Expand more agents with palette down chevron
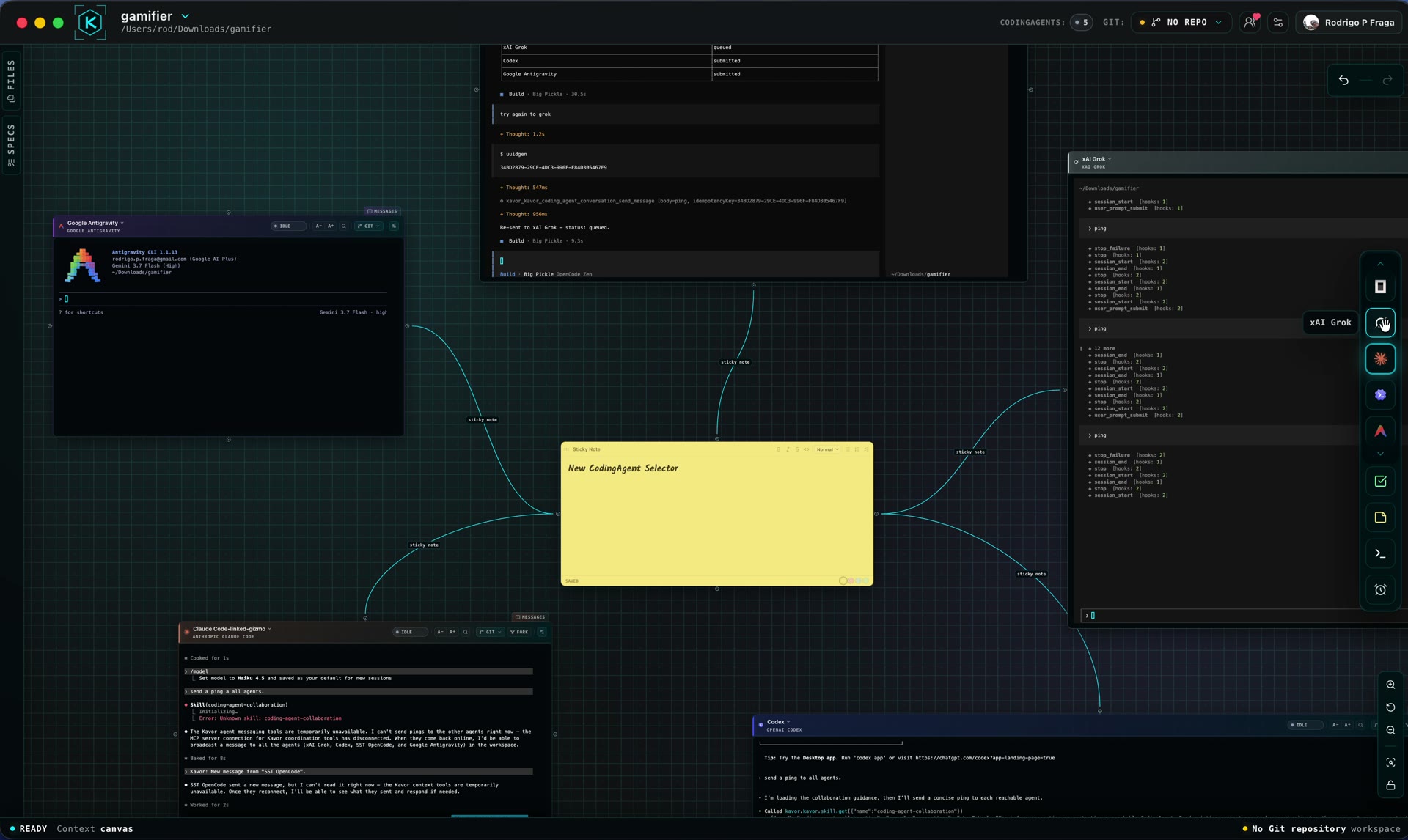Viewport: 1408px width, 840px height. click(x=1380, y=454)
